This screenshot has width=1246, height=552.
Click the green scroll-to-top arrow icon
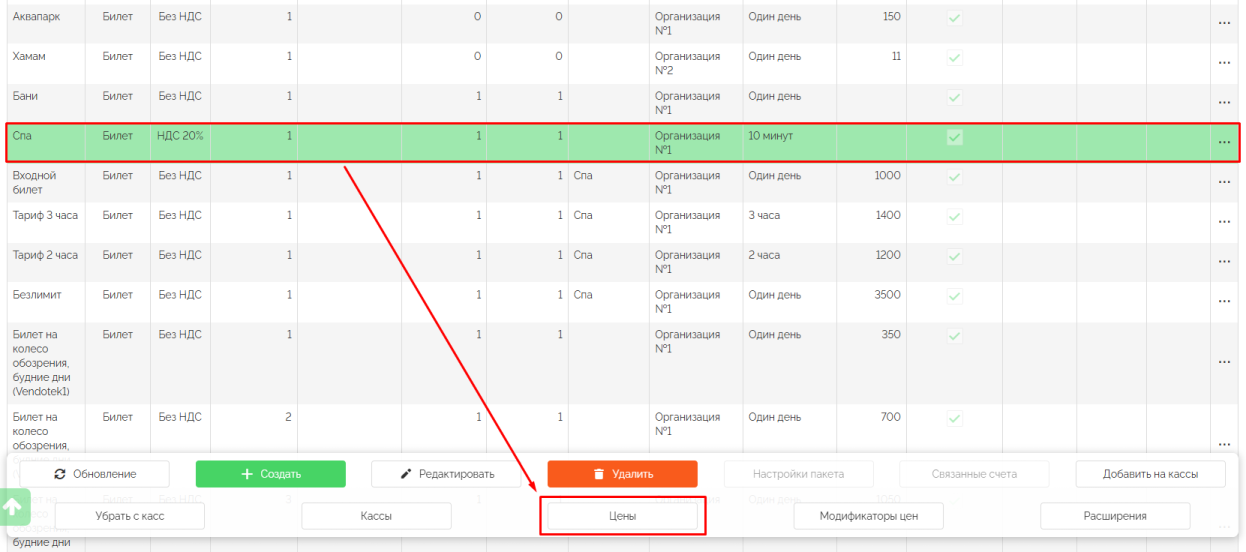coord(13,507)
